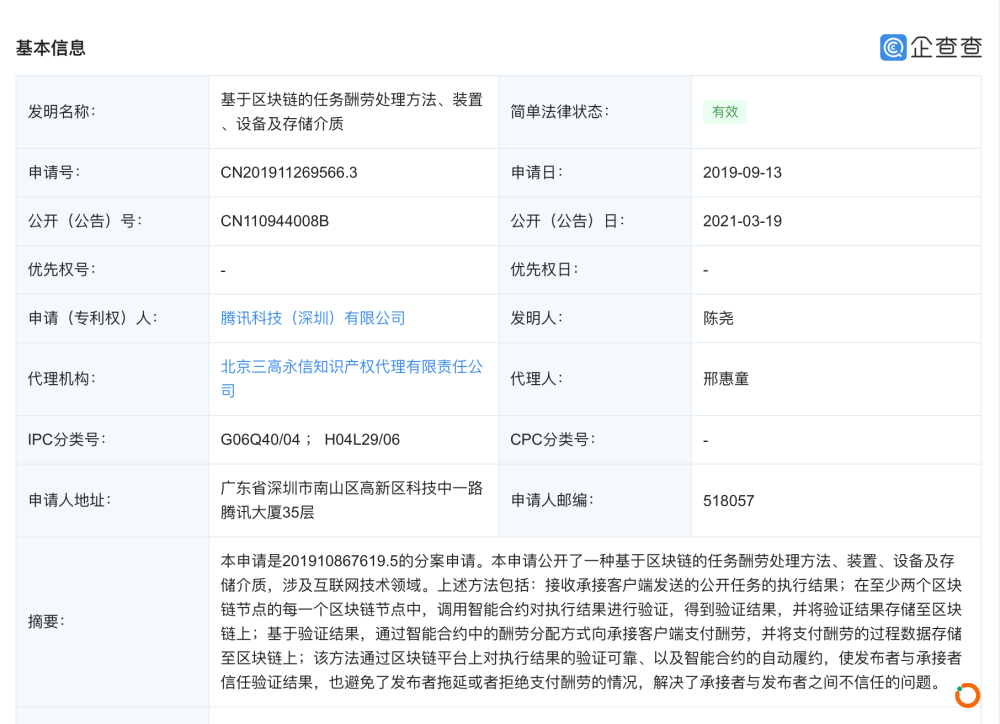Select publication date 2021-03-19

(x=742, y=221)
